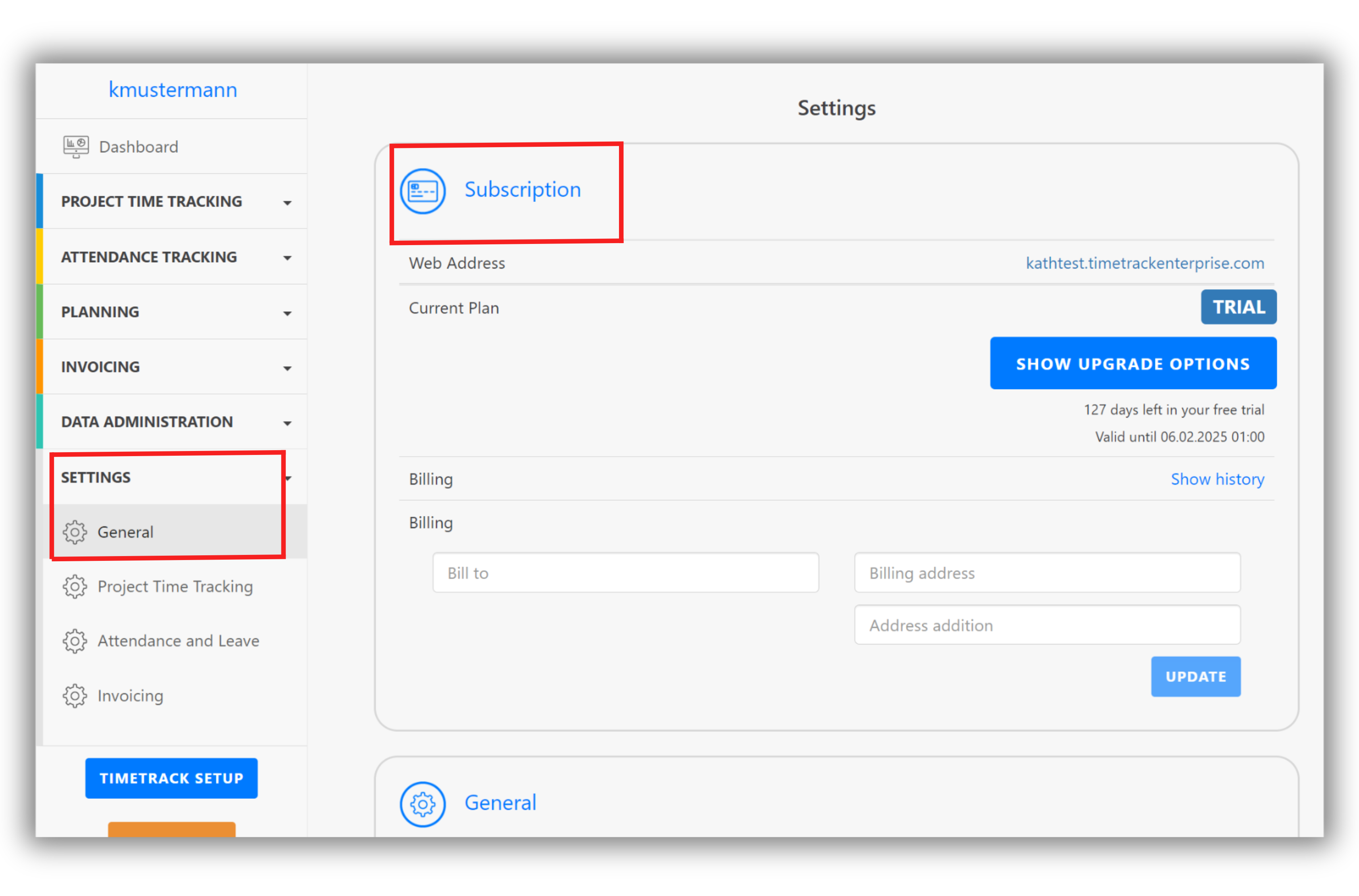Viewport: 1359px width, 896px height.
Task: Click the Project Time Tracking settings gear icon
Action: click(x=75, y=586)
